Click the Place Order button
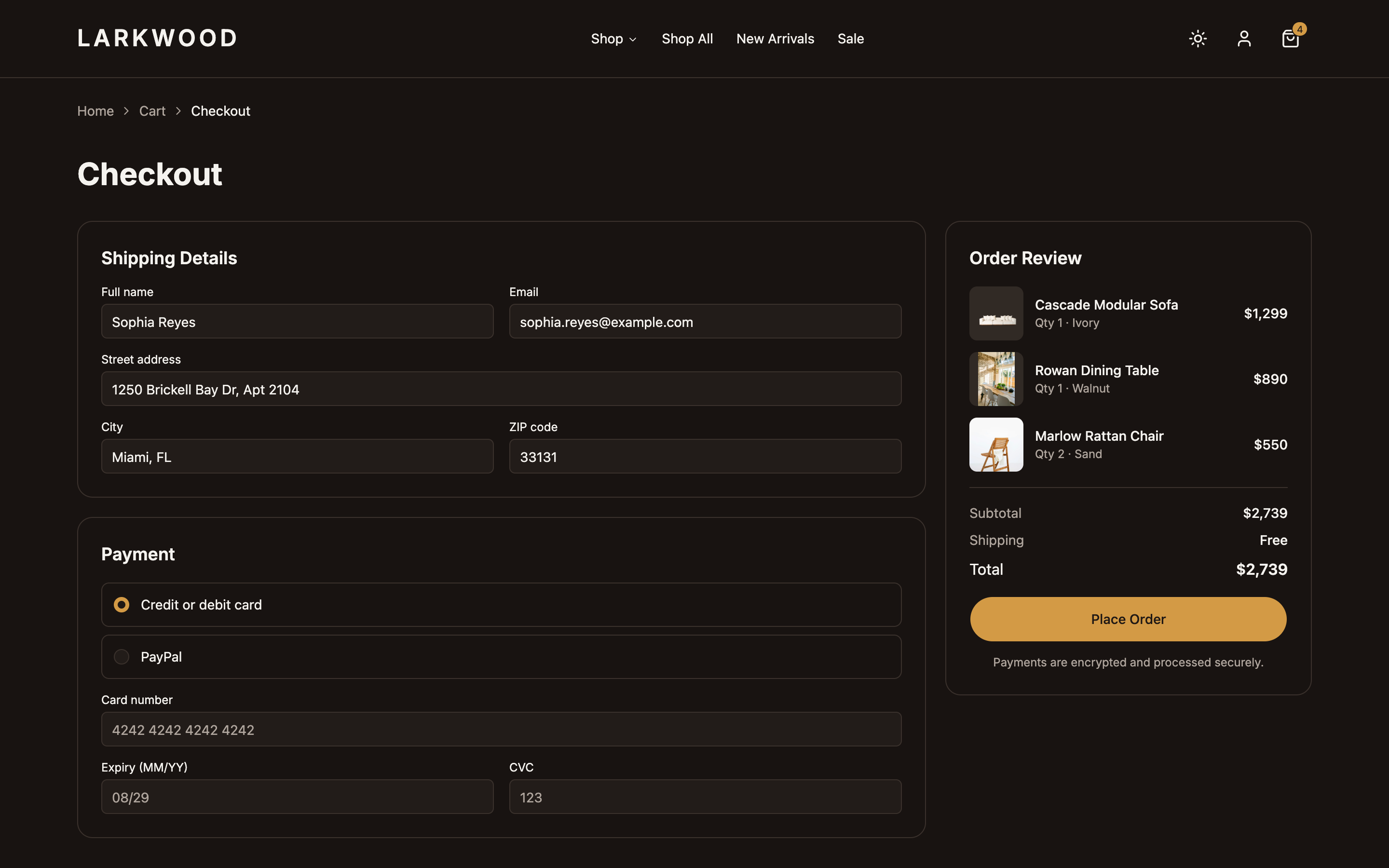The height and width of the screenshot is (868, 1389). pyautogui.click(x=1128, y=619)
